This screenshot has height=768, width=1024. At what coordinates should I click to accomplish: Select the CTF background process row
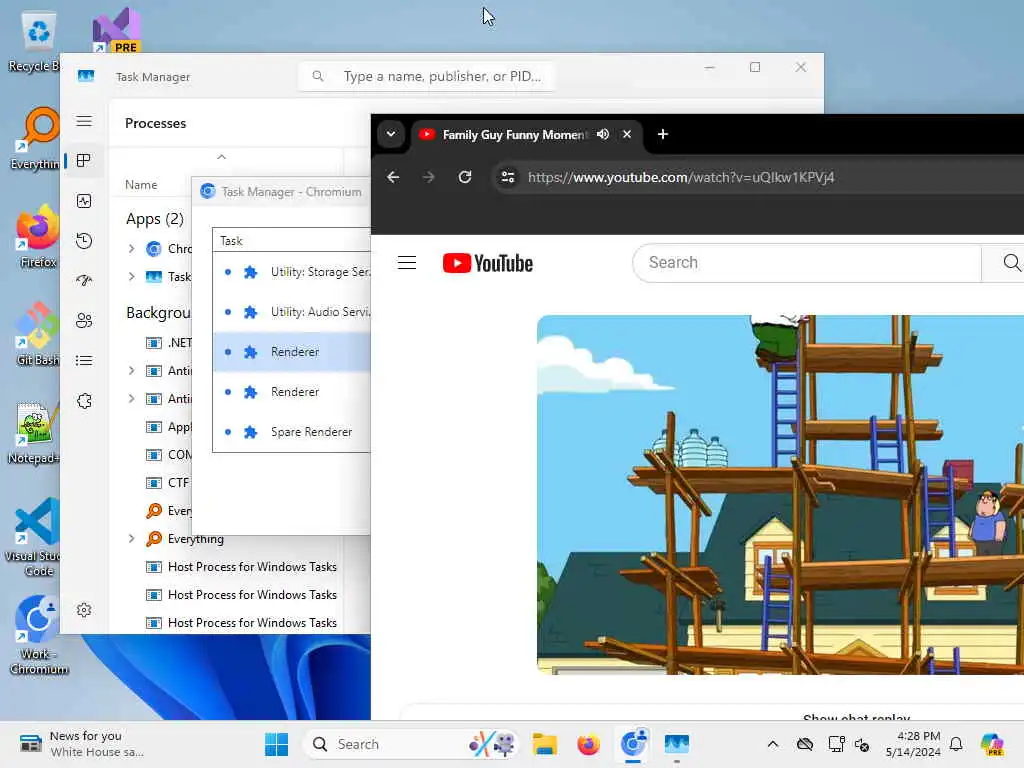(x=167, y=483)
